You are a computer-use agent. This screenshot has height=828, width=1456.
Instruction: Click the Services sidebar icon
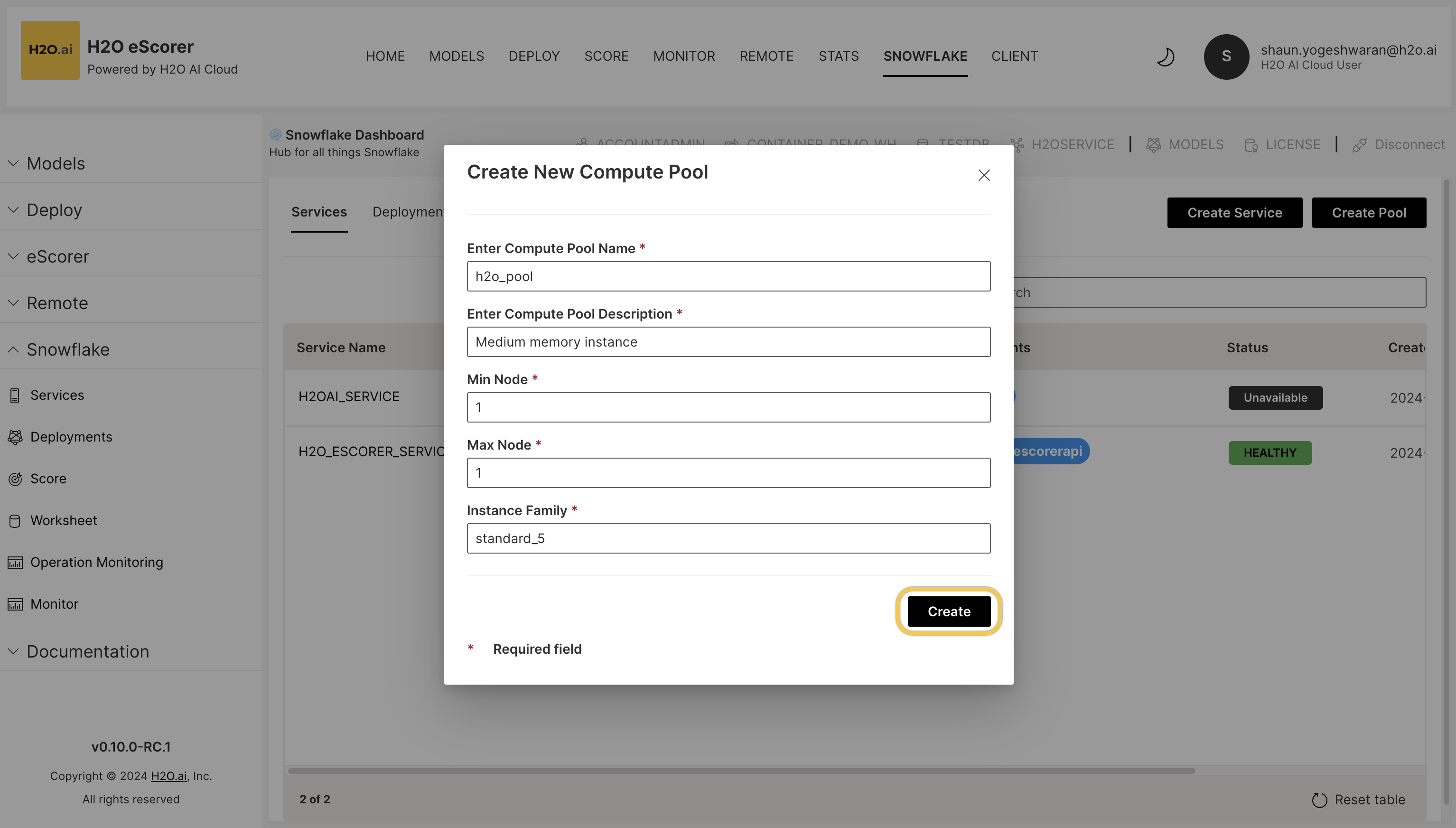click(x=15, y=395)
